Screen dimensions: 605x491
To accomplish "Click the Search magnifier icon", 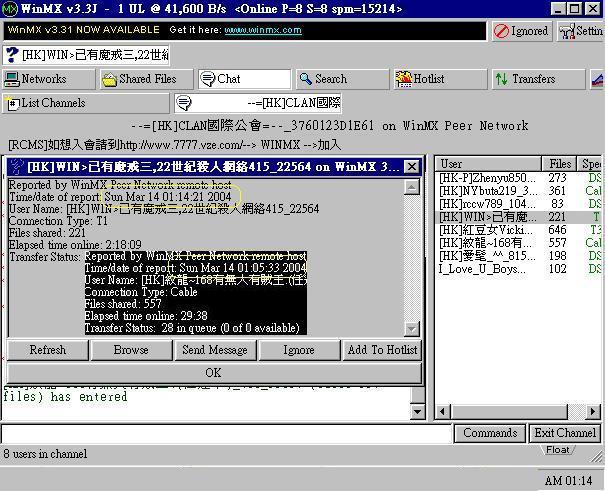I will click(x=306, y=79).
